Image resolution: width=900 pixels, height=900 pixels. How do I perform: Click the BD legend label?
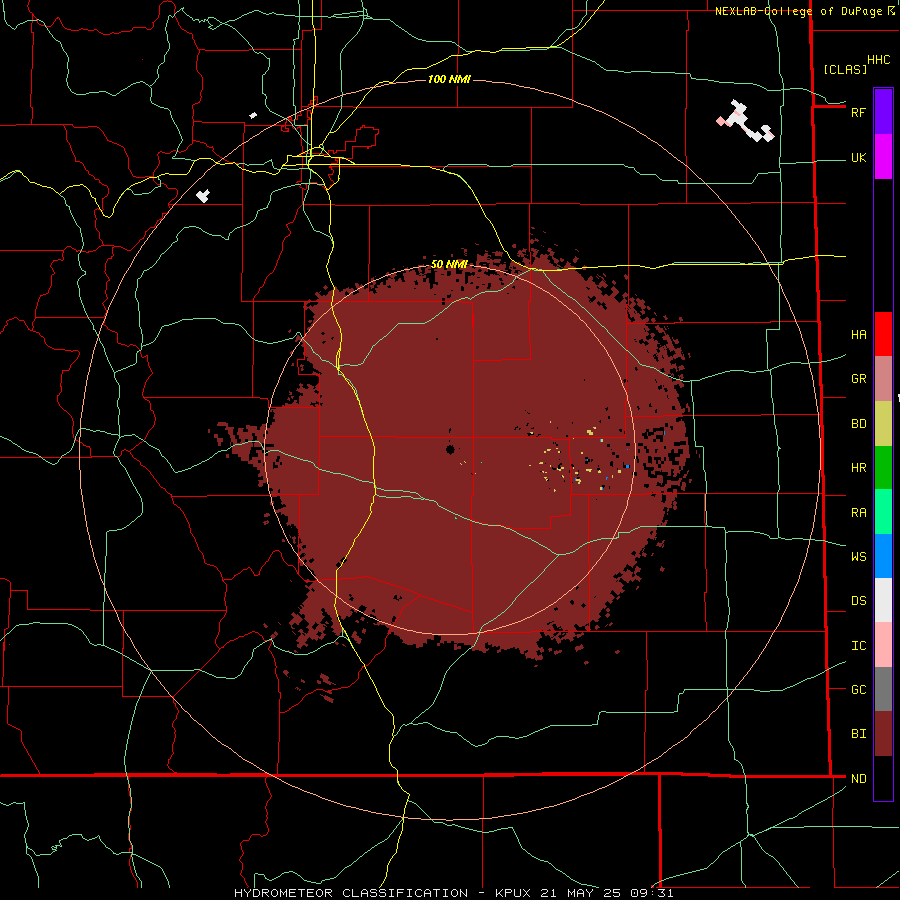(x=858, y=424)
